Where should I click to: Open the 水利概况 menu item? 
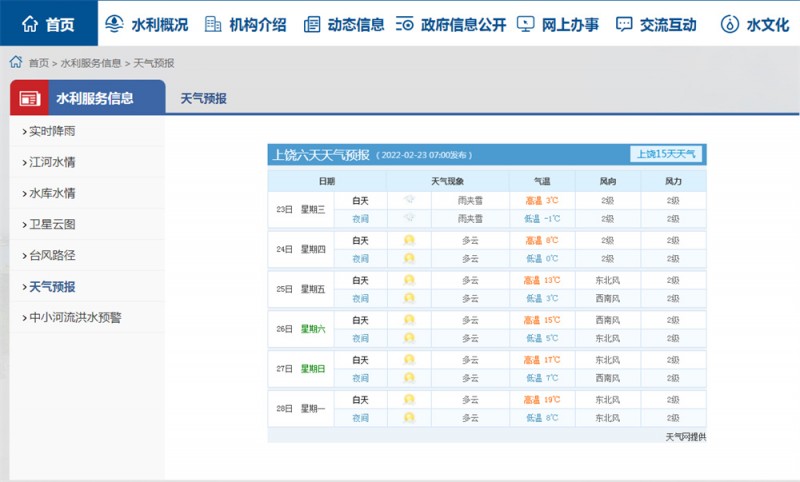pyautogui.click(x=160, y=24)
